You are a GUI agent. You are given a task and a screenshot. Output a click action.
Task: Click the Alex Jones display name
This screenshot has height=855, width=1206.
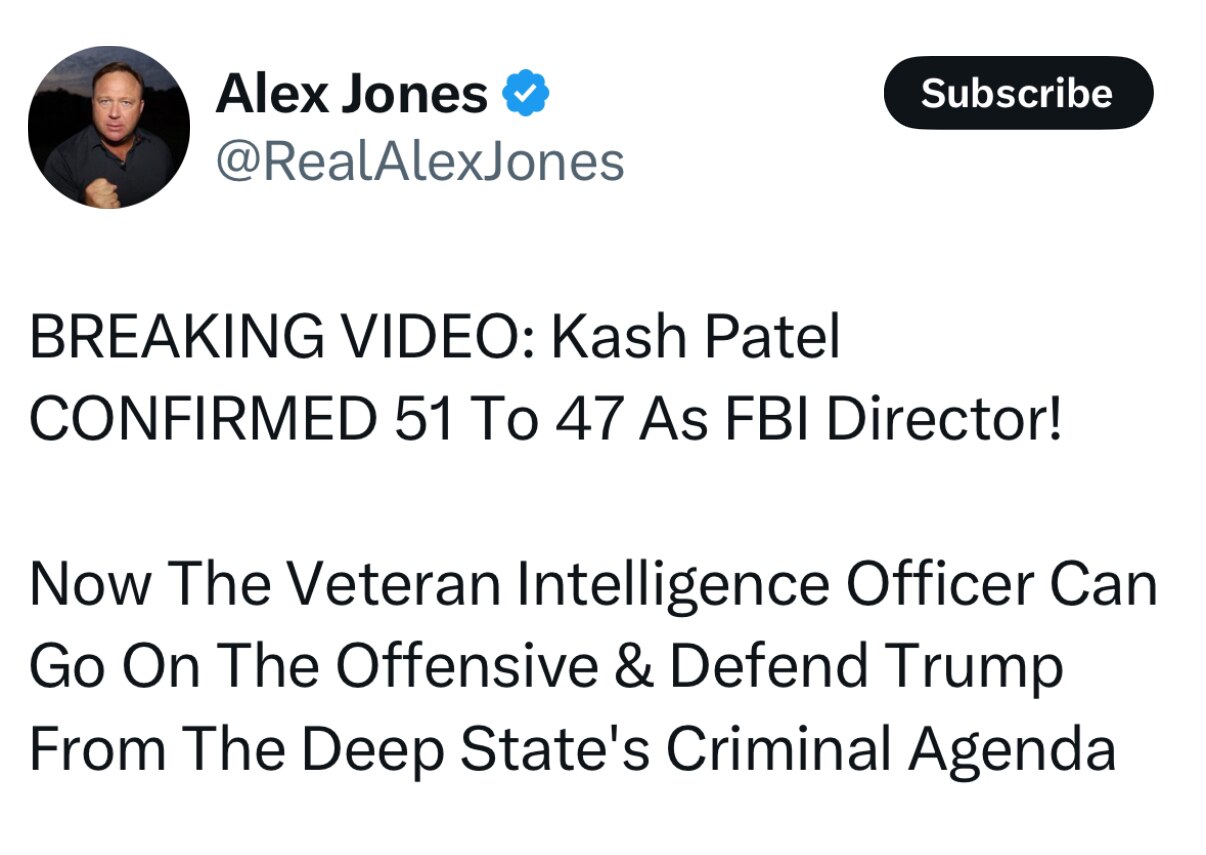click(x=350, y=91)
